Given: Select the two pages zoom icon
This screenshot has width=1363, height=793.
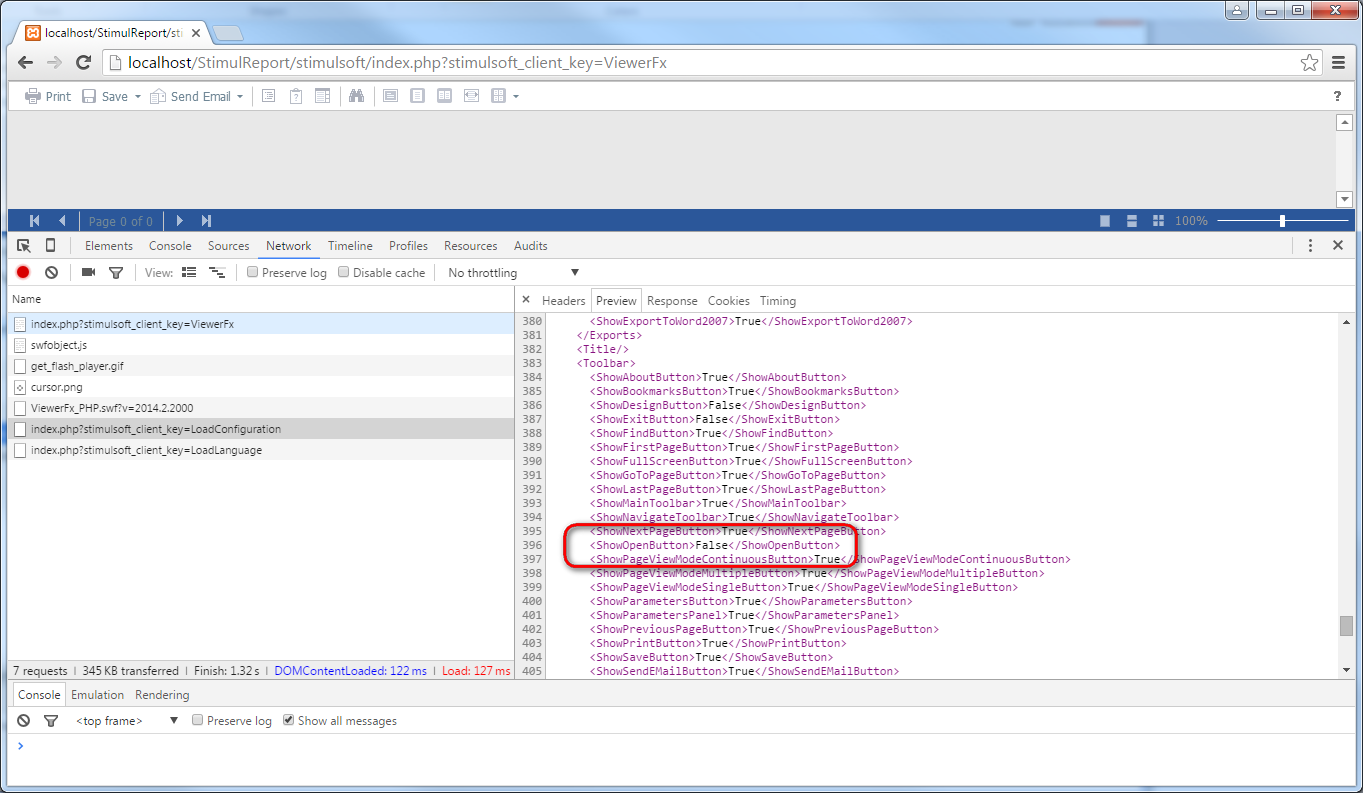Looking at the screenshot, I should click(x=445, y=96).
